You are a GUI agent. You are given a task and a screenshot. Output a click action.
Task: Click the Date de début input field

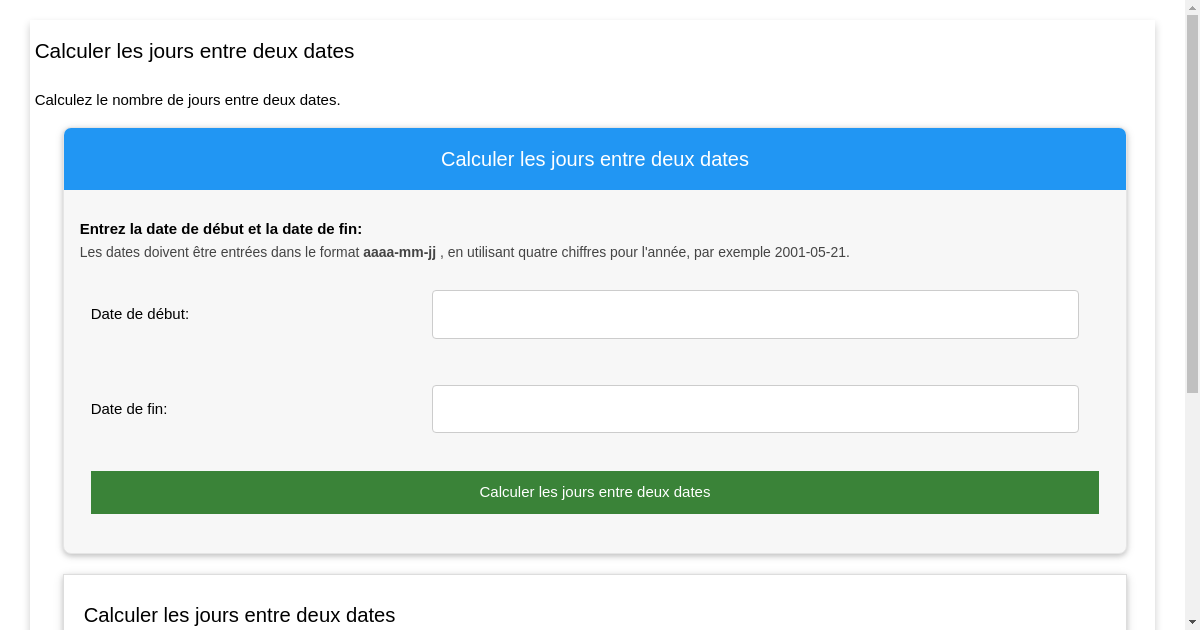click(755, 314)
